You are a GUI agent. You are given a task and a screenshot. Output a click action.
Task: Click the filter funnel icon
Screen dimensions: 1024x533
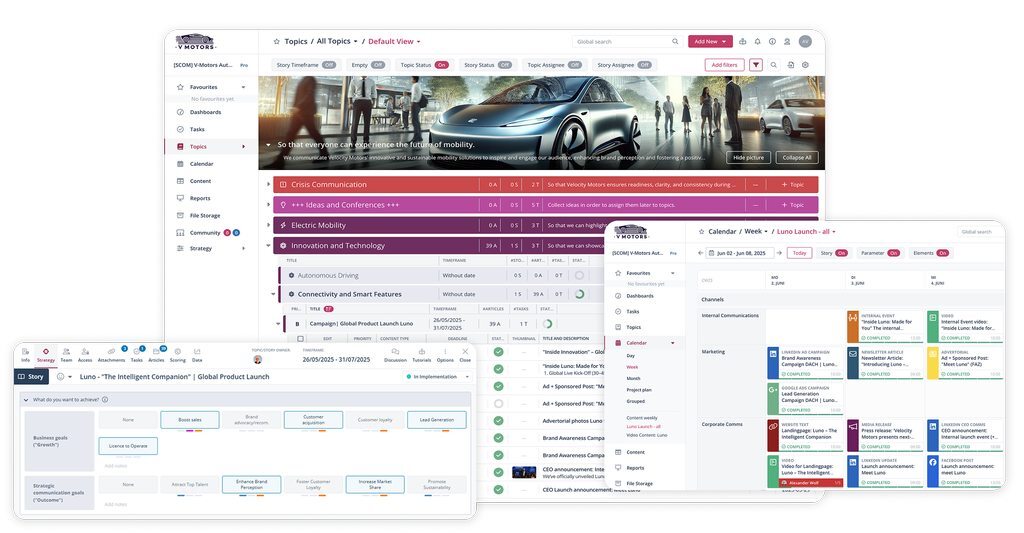point(756,65)
